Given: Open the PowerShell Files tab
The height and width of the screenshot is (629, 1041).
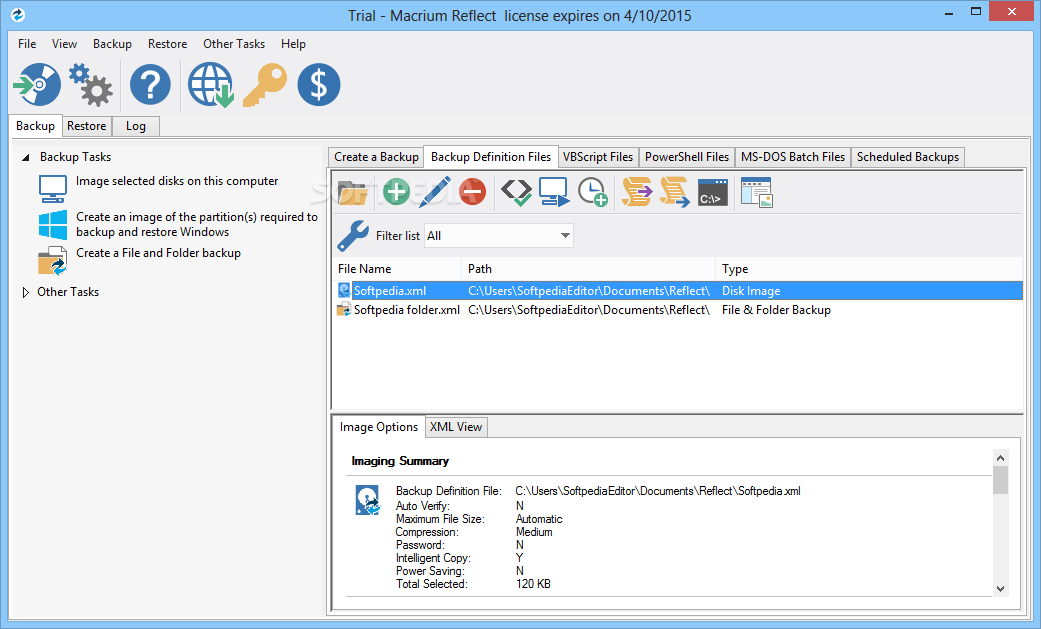Looking at the screenshot, I should click(x=687, y=157).
